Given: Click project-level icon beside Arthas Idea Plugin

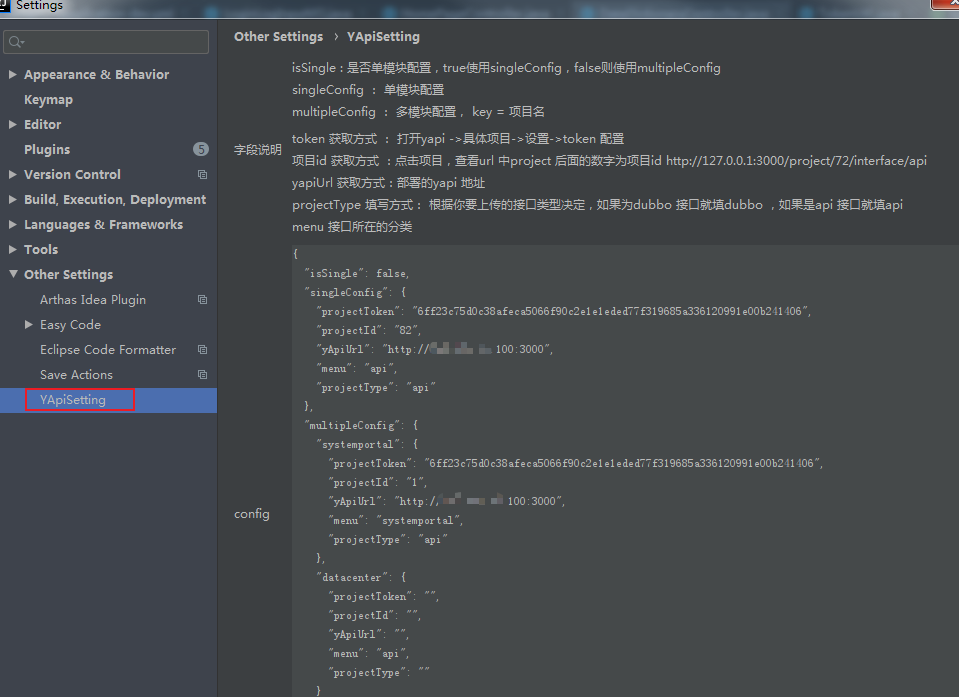Looking at the screenshot, I should pyautogui.click(x=202, y=300).
